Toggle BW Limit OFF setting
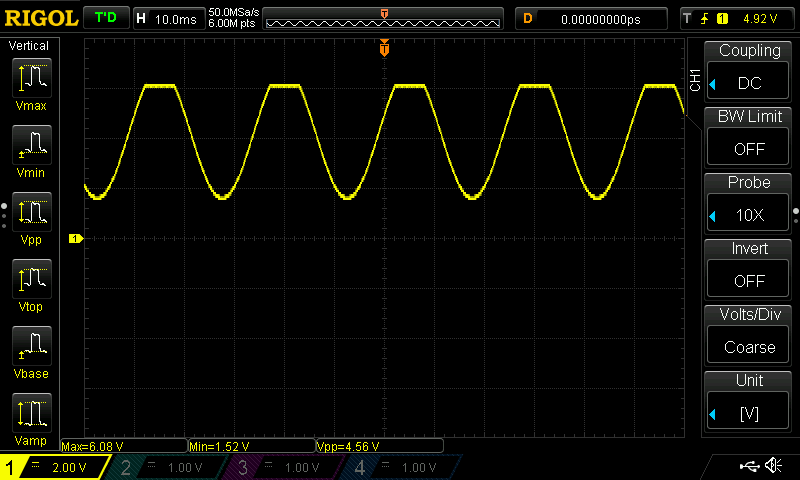Screen dimensions: 800x480 pyautogui.click(x=748, y=149)
